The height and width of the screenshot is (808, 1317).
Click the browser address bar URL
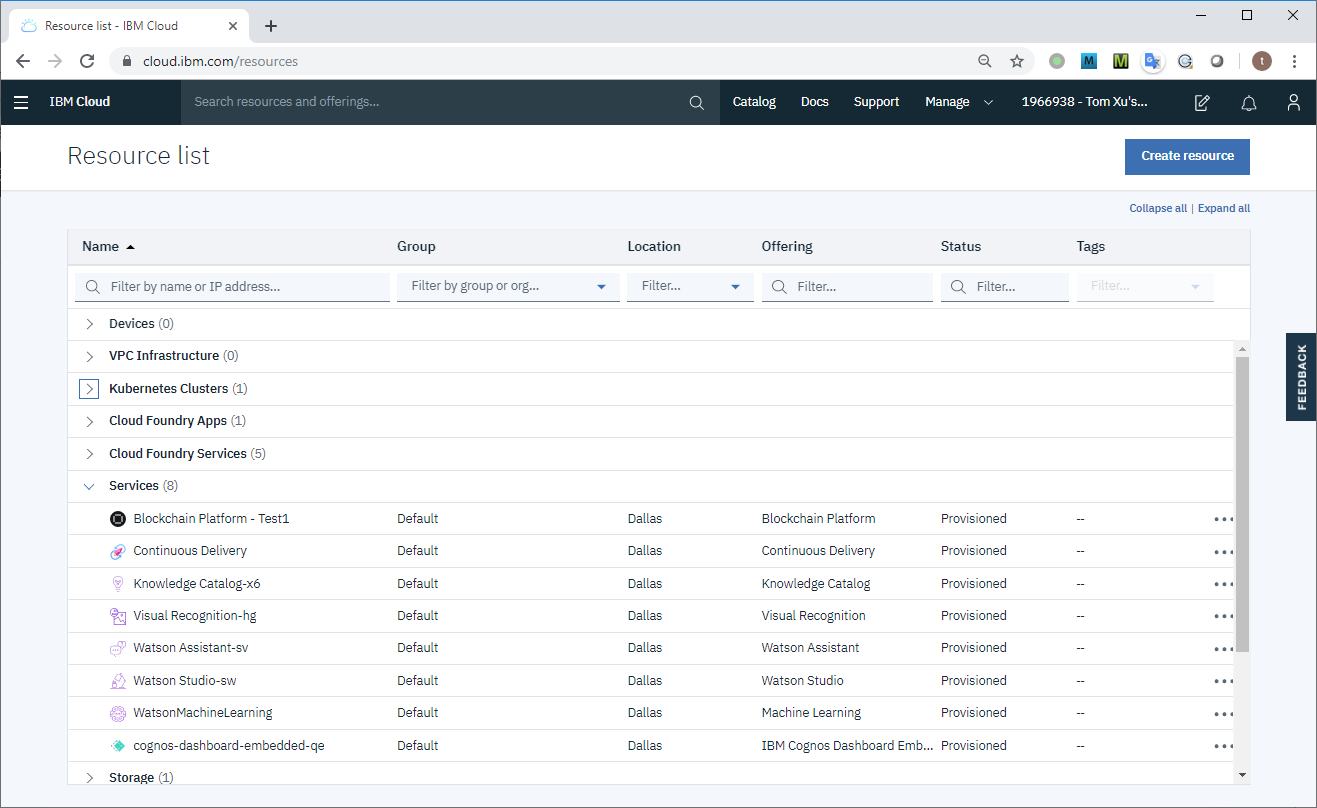[x=220, y=61]
